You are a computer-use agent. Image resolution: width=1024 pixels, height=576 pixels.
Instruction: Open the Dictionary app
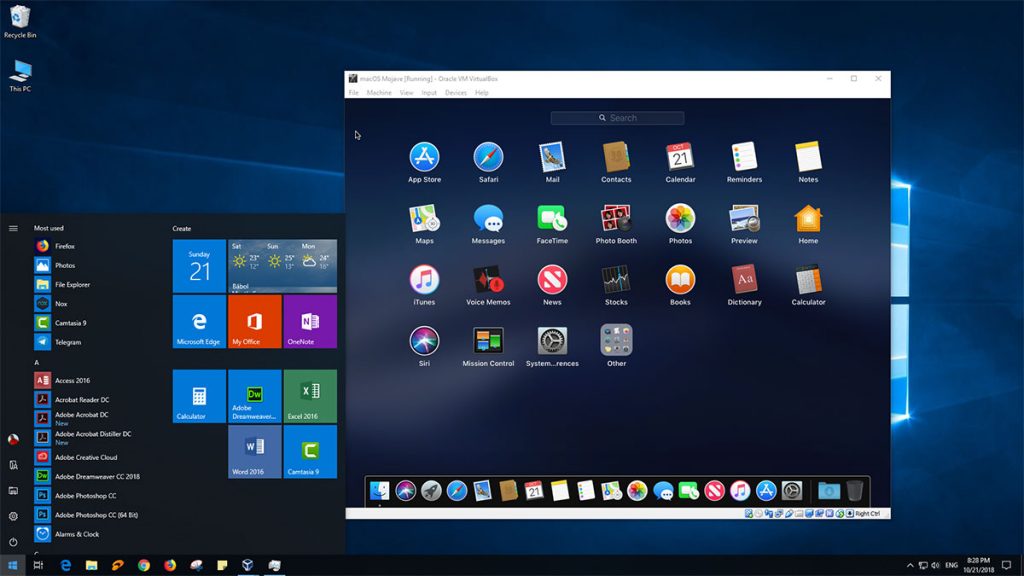coord(744,279)
